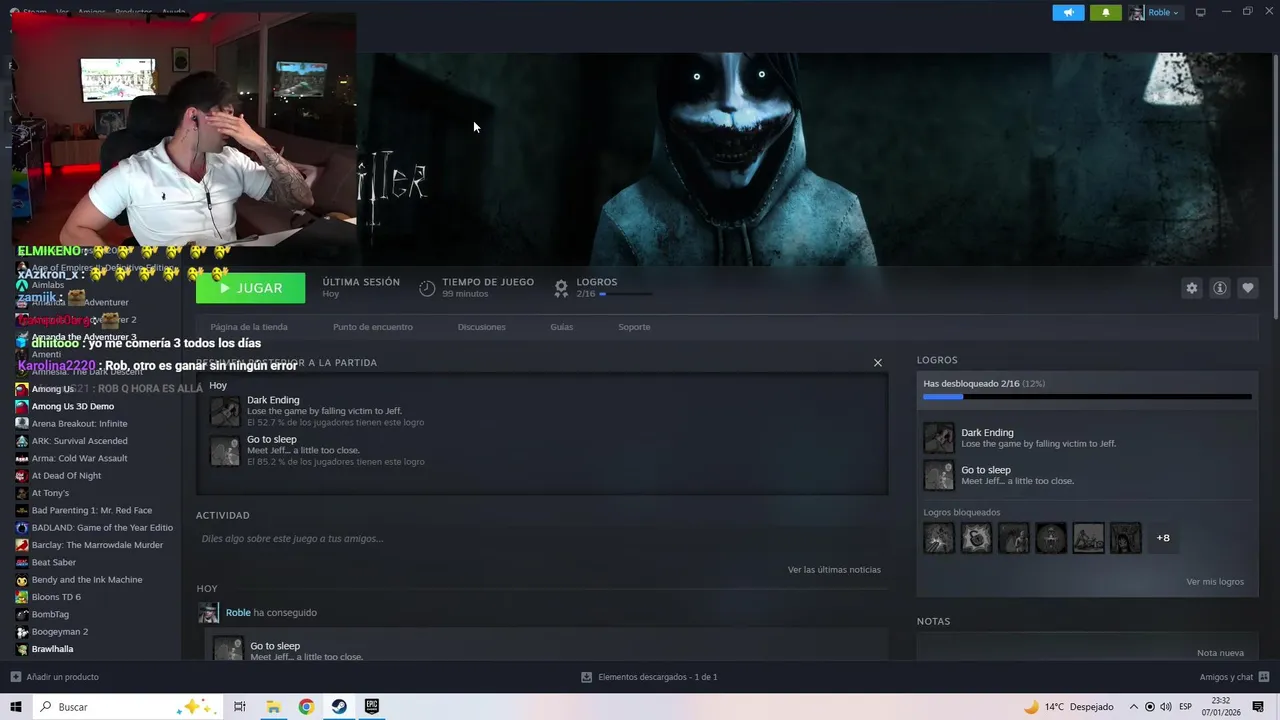The image size is (1280, 720).
Task: Select the third locked achievement icon
Action: [x=1013, y=538]
